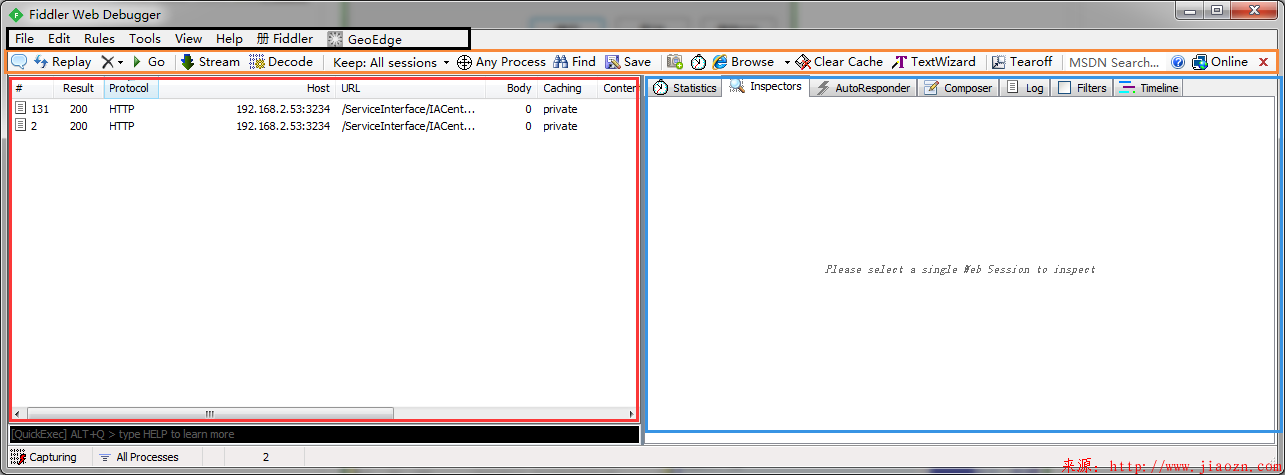This screenshot has width=1285, height=475.
Task: Toggle the Decode option
Action: pyautogui.click(x=281, y=62)
